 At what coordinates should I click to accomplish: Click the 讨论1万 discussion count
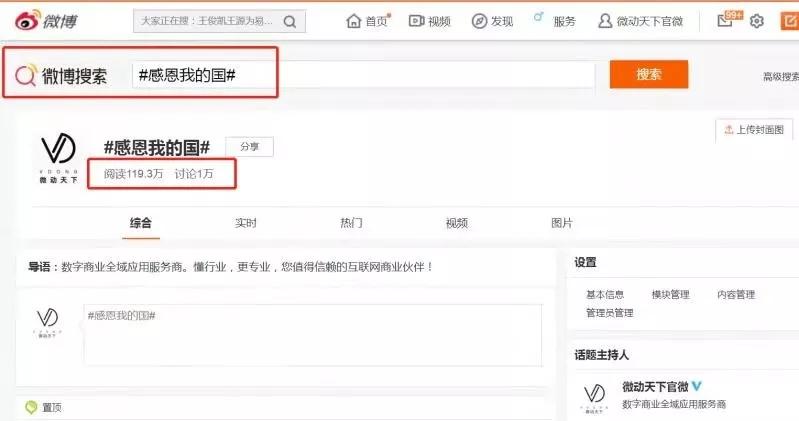[x=194, y=174]
